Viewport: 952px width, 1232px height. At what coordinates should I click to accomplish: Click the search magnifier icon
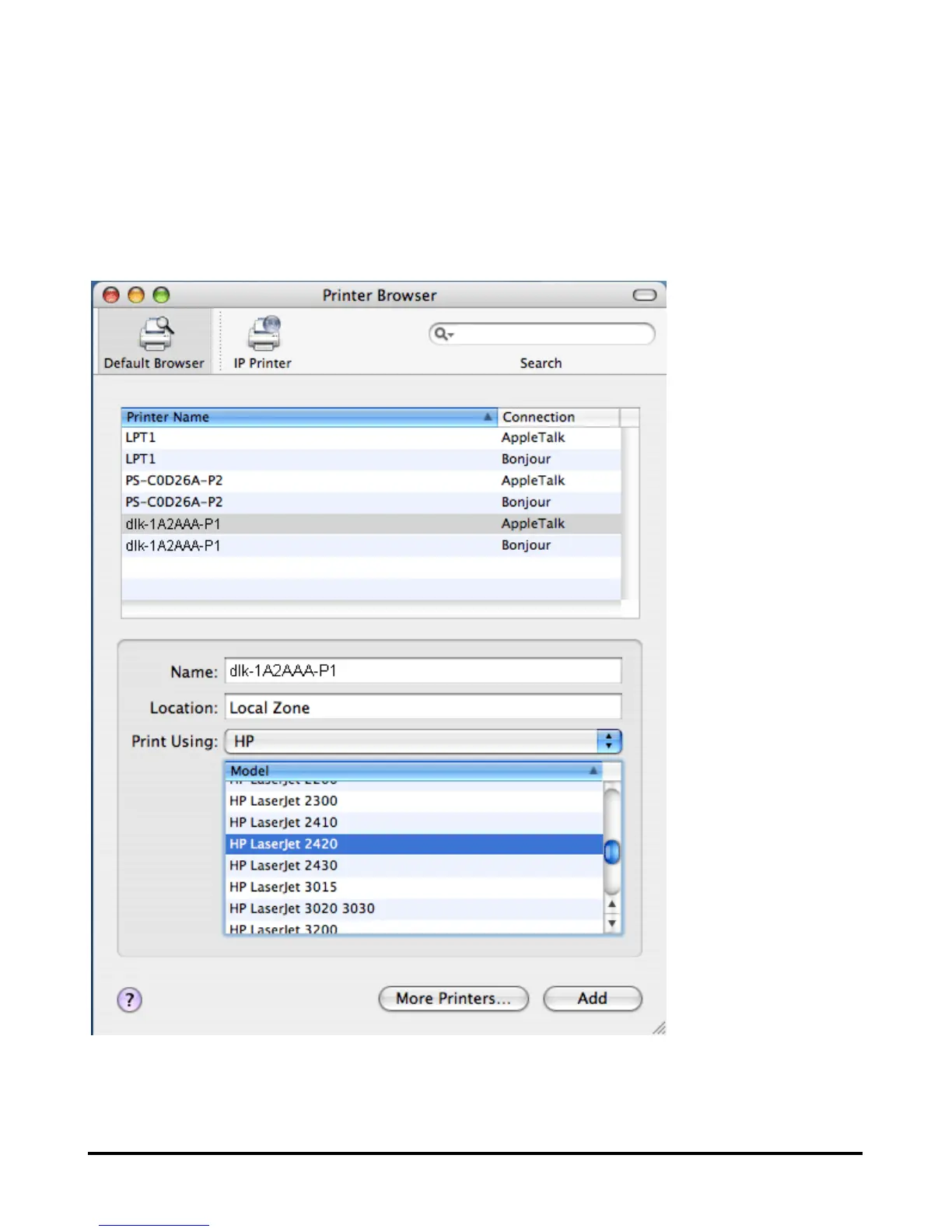(442, 334)
